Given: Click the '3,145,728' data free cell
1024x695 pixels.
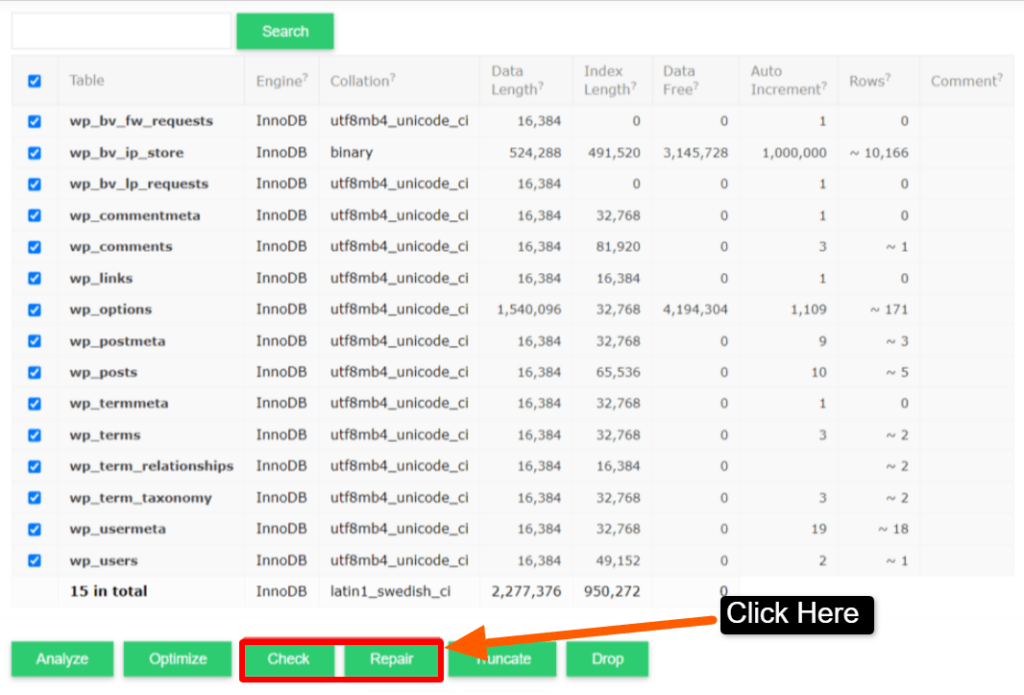Looking at the screenshot, I should [695, 153].
